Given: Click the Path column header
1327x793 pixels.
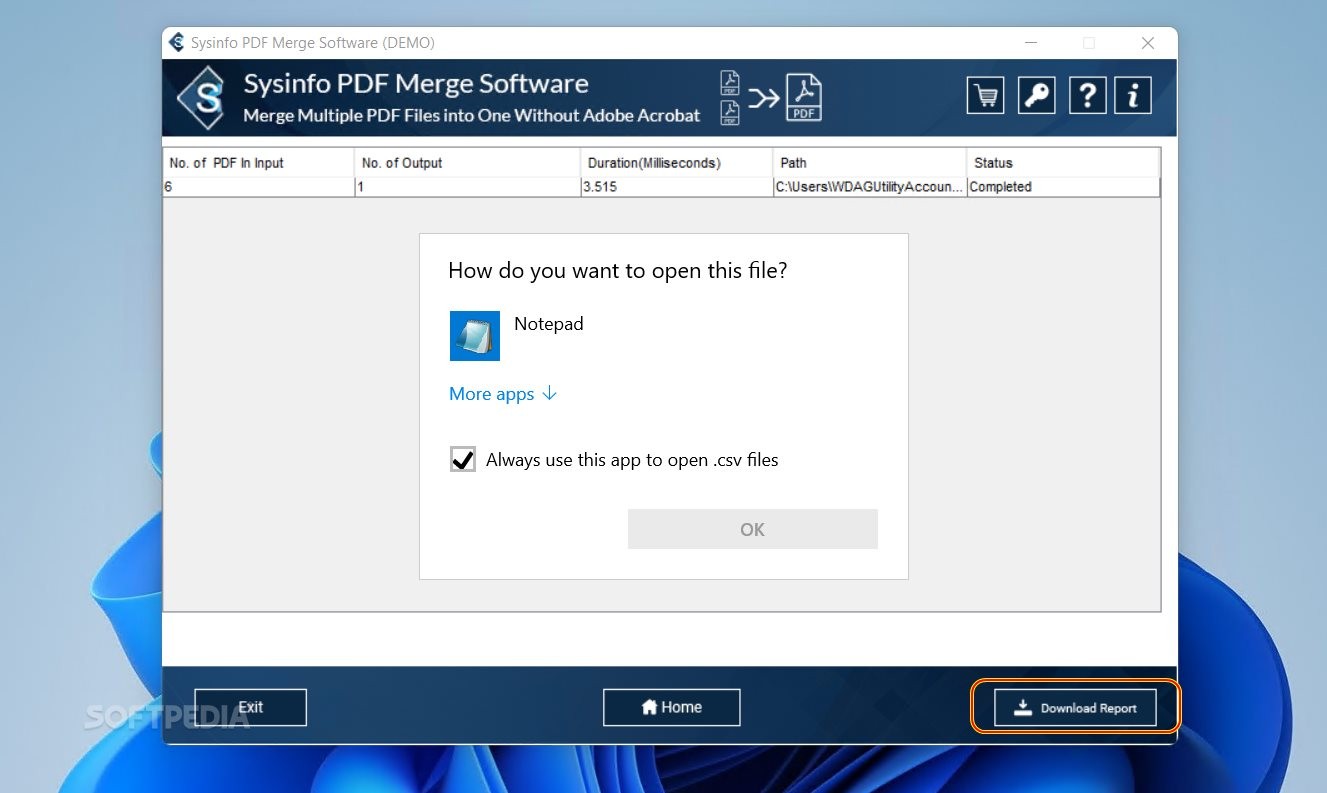Looking at the screenshot, I should pyautogui.click(x=870, y=163).
